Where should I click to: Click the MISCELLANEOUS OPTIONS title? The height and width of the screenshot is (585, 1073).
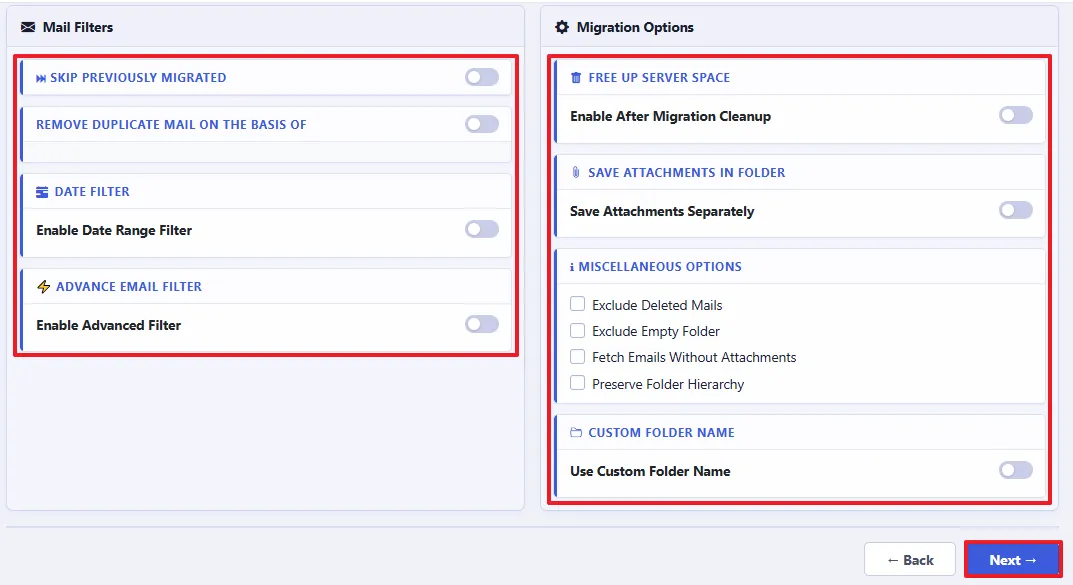click(660, 267)
